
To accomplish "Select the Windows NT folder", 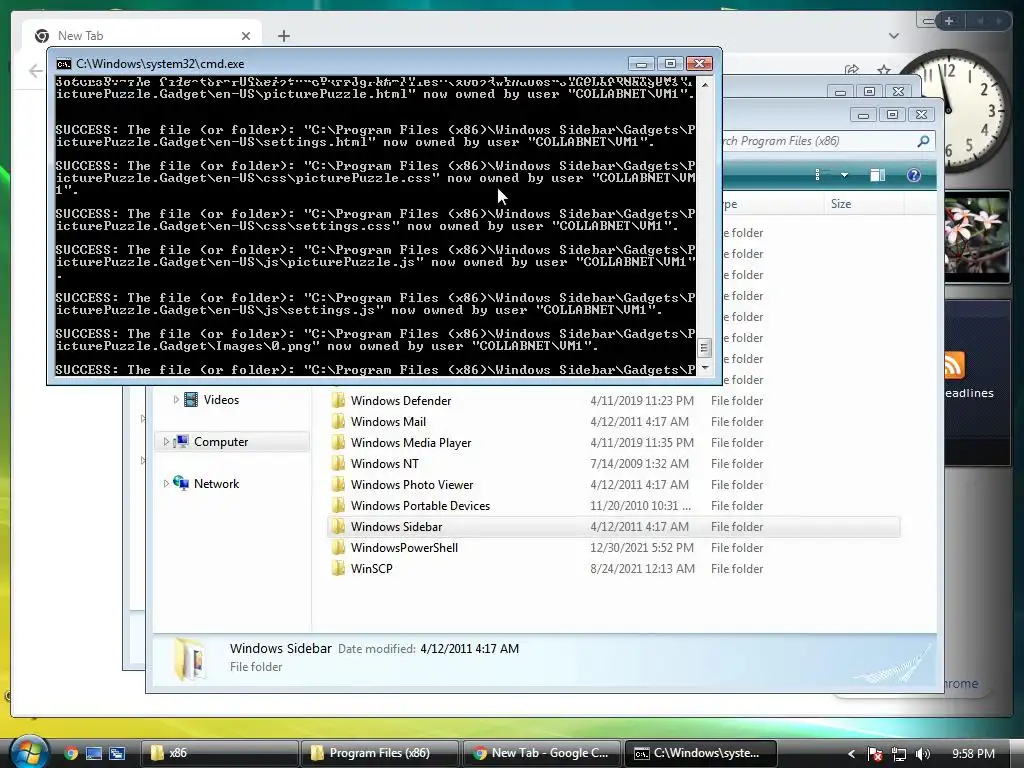I will 384,464.
